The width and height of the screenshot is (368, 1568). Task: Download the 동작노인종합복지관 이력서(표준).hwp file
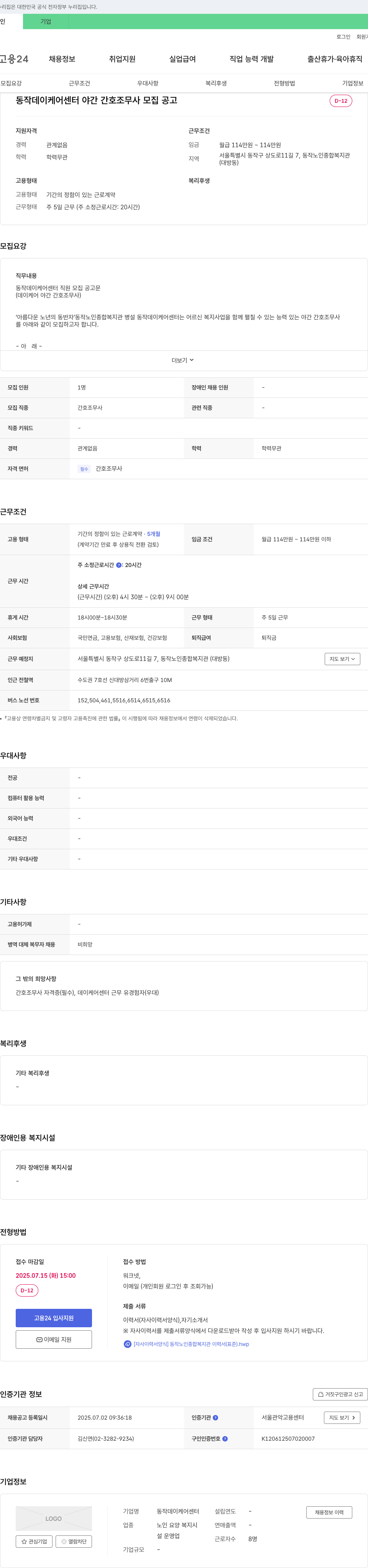186,1344
